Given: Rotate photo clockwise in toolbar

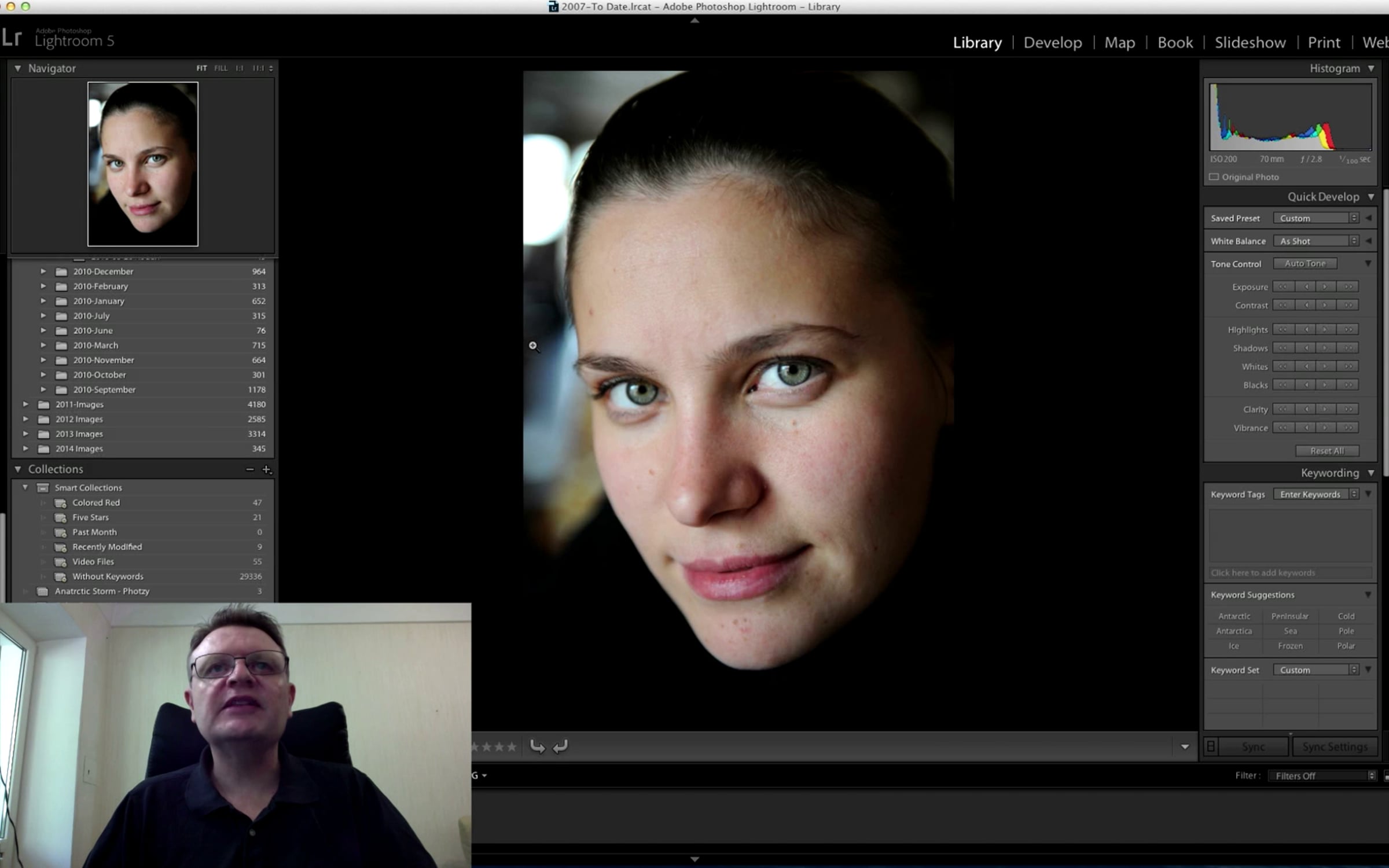Looking at the screenshot, I should click(560, 746).
